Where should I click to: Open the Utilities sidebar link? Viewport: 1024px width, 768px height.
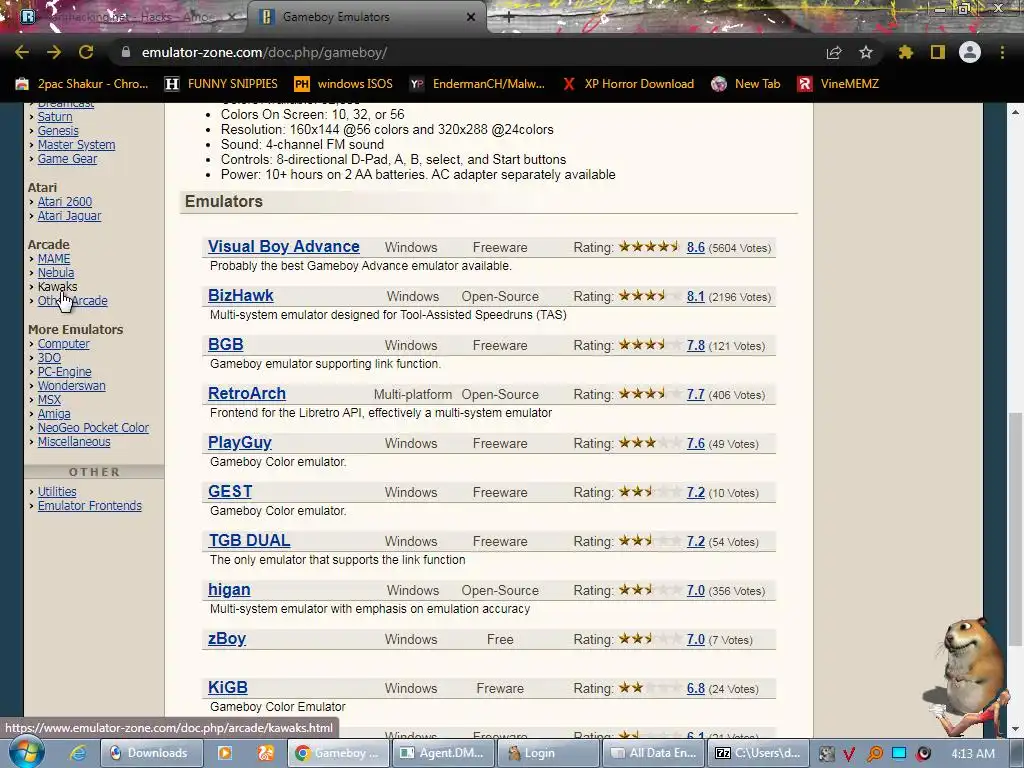(x=57, y=492)
